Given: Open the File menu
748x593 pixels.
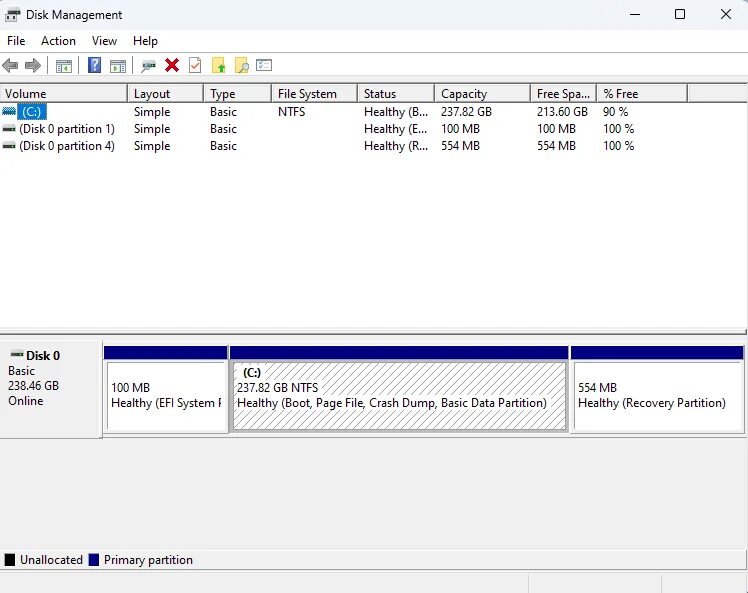Looking at the screenshot, I should (16, 41).
